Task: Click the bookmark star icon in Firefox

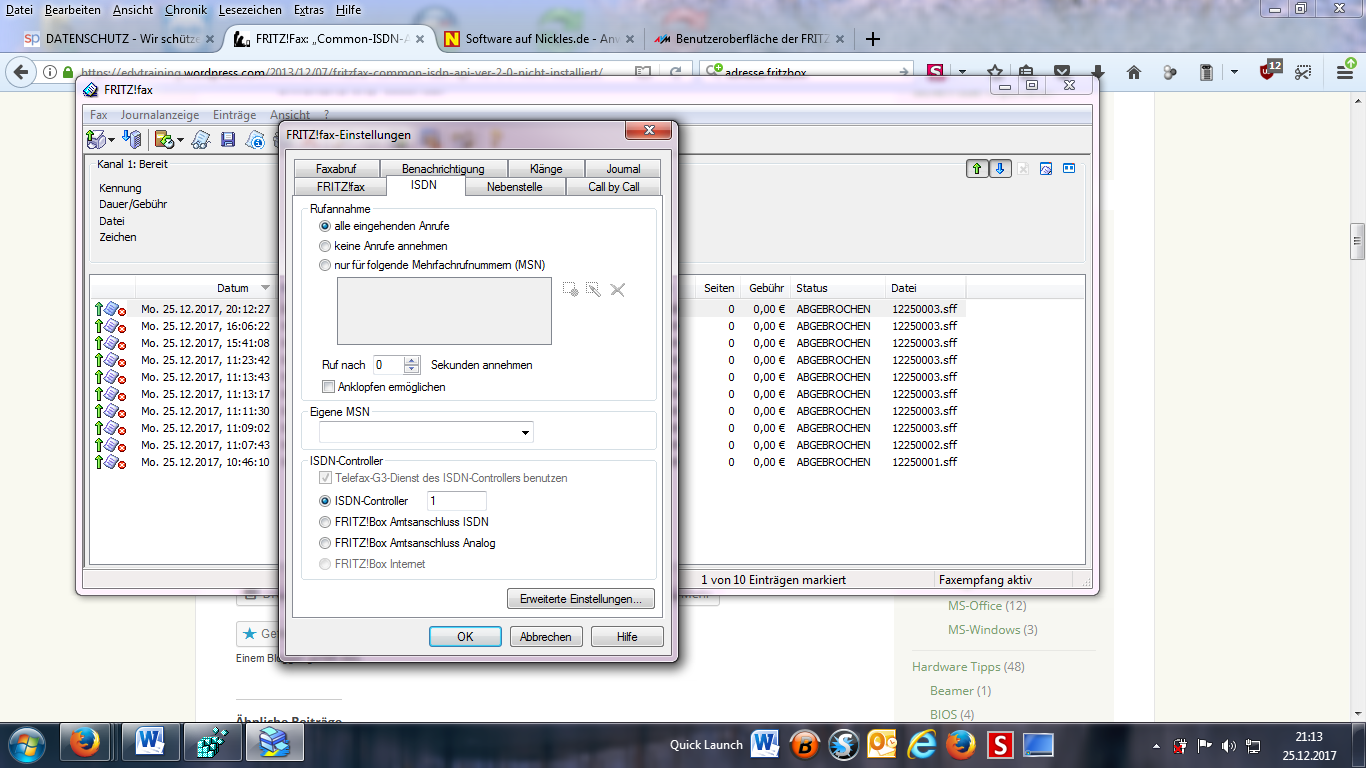Action: tap(995, 72)
